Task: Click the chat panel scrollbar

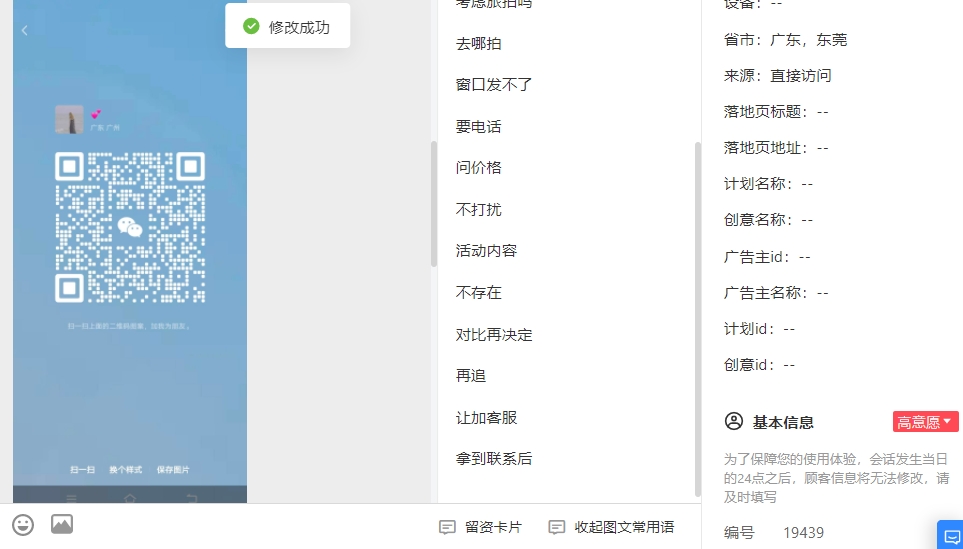Action: point(434,204)
